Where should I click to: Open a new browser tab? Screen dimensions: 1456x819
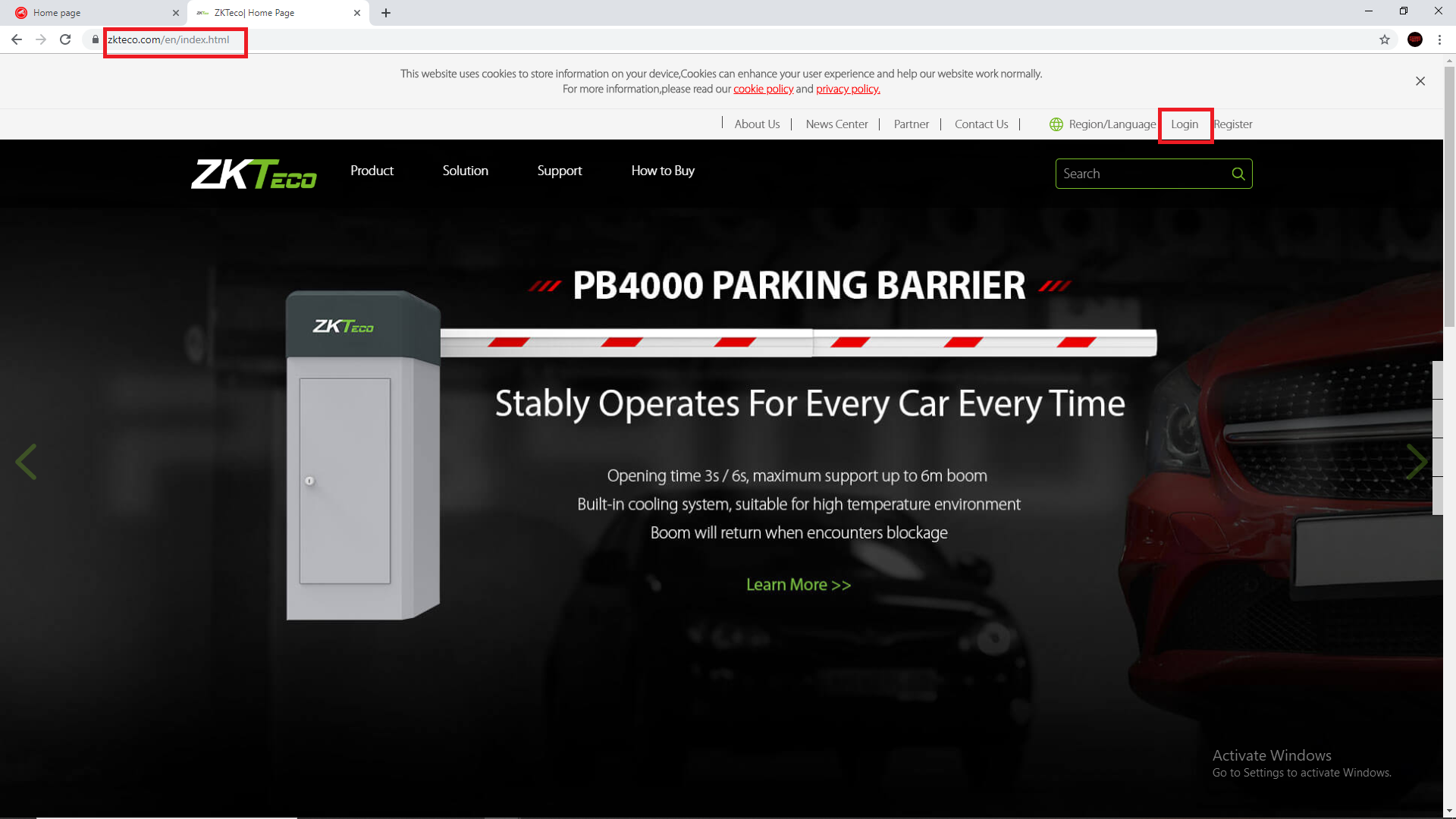pyautogui.click(x=386, y=13)
